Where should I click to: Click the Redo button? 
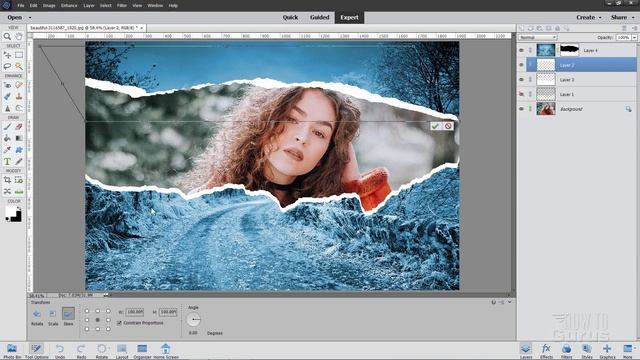pyautogui.click(x=81, y=351)
